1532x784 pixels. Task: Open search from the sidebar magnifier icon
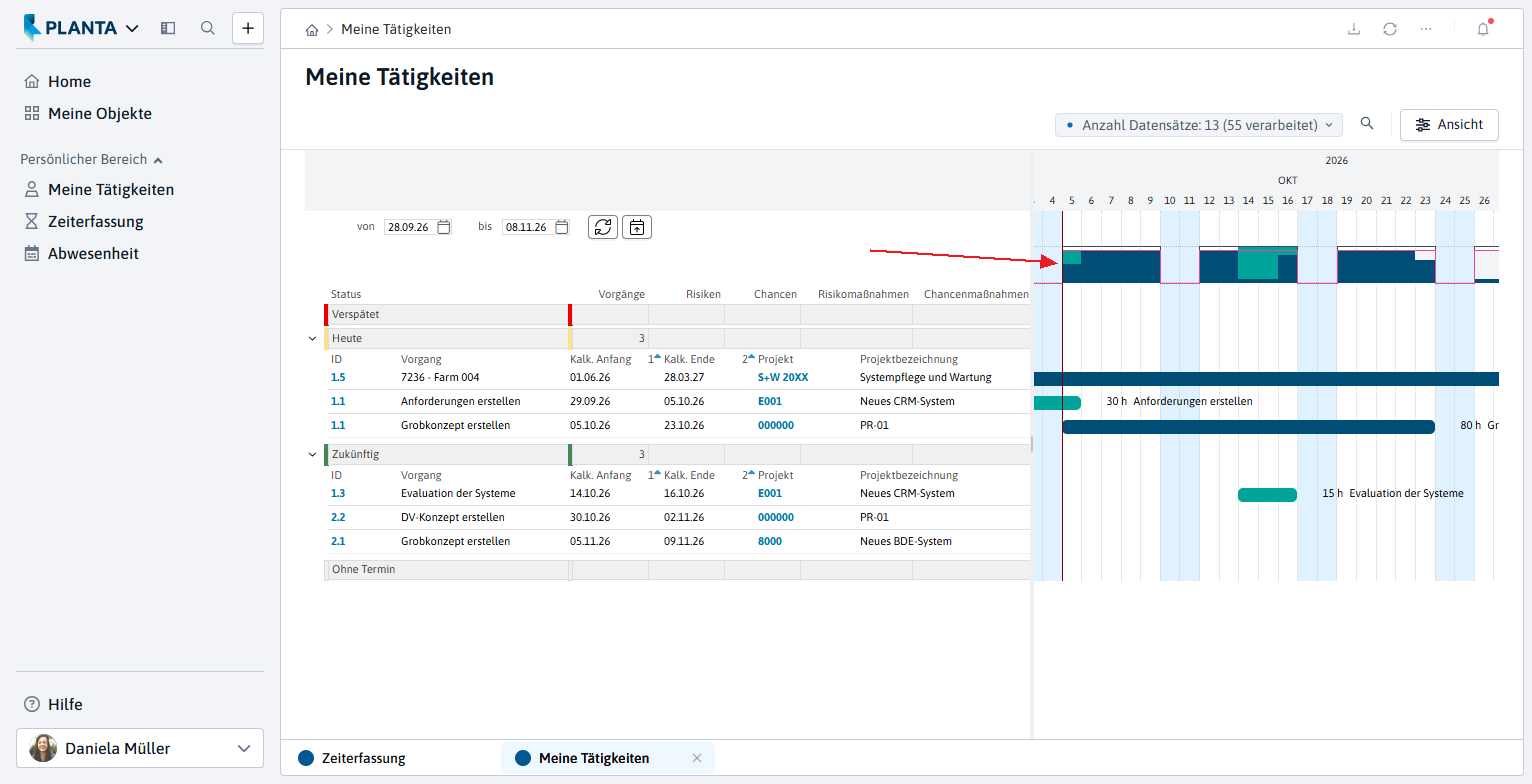(x=208, y=29)
